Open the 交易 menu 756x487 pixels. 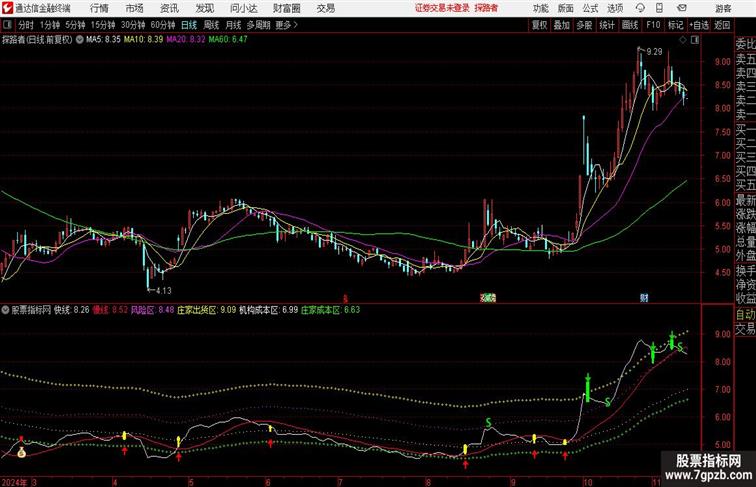[325, 8]
